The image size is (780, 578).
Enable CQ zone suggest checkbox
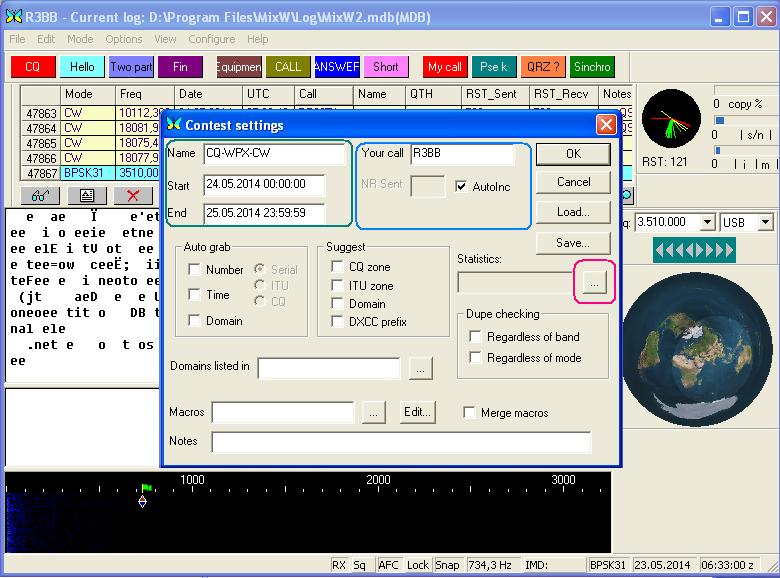338,267
